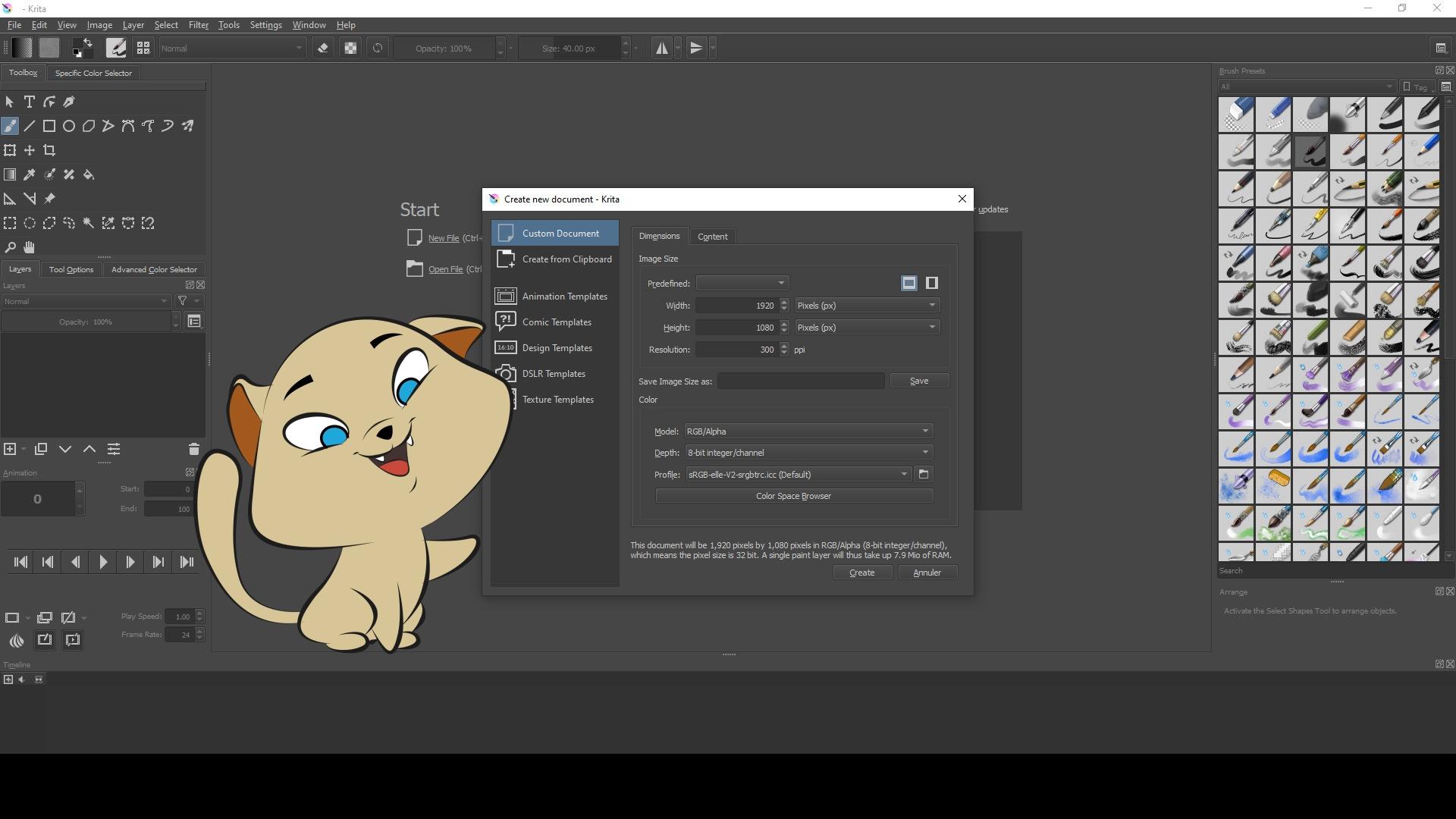Toggle onion skins in the Animation panel
This screenshot has width=1456, height=819.
click(x=17, y=640)
